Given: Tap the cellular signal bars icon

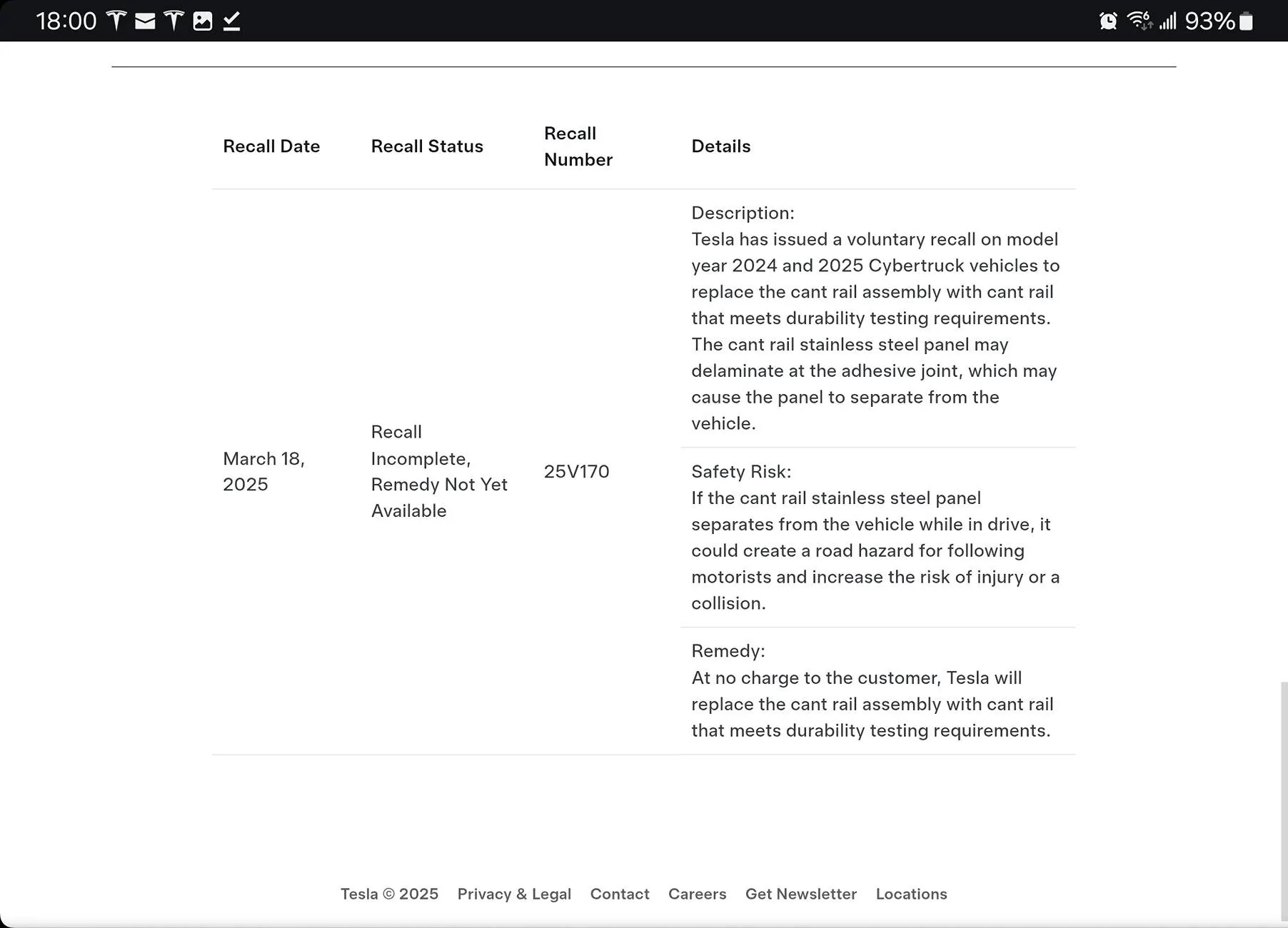Looking at the screenshot, I should [x=1168, y=21].
